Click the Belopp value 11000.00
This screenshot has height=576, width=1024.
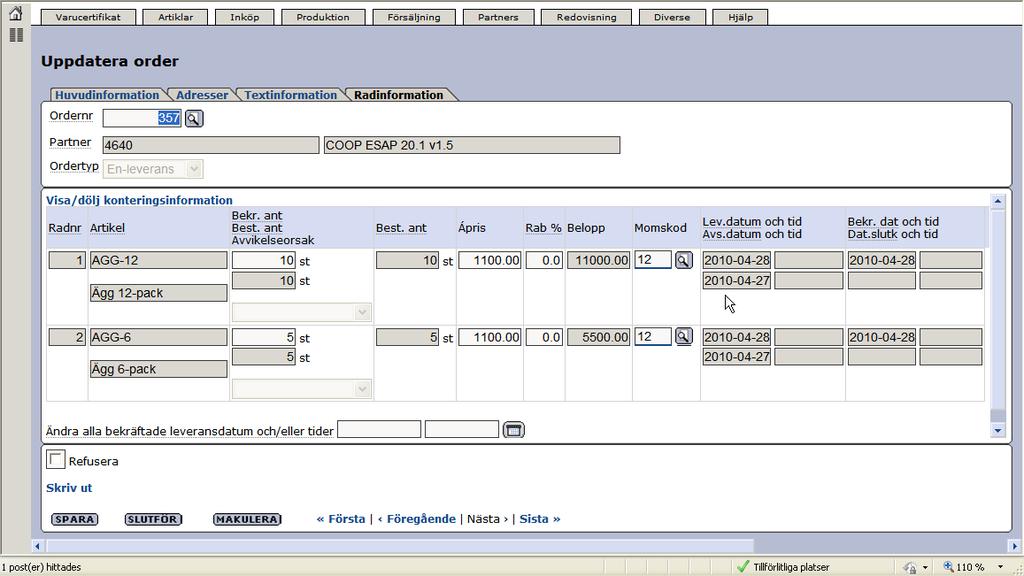tap(598, 260)
